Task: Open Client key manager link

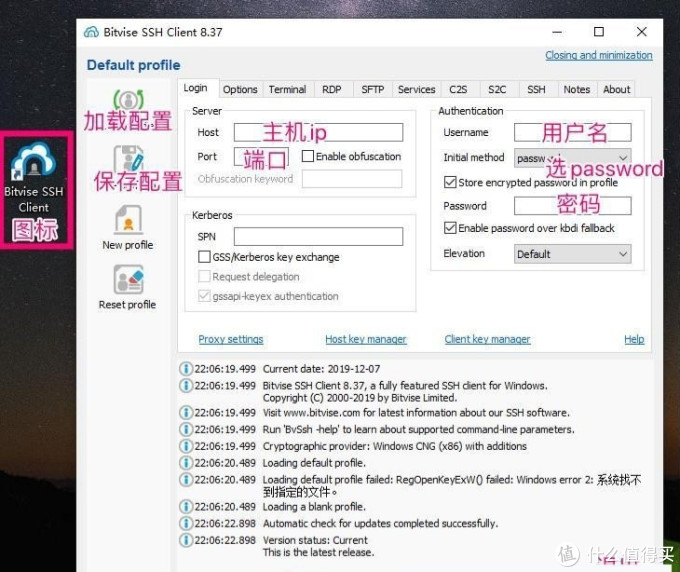Action: coord(487,339)
